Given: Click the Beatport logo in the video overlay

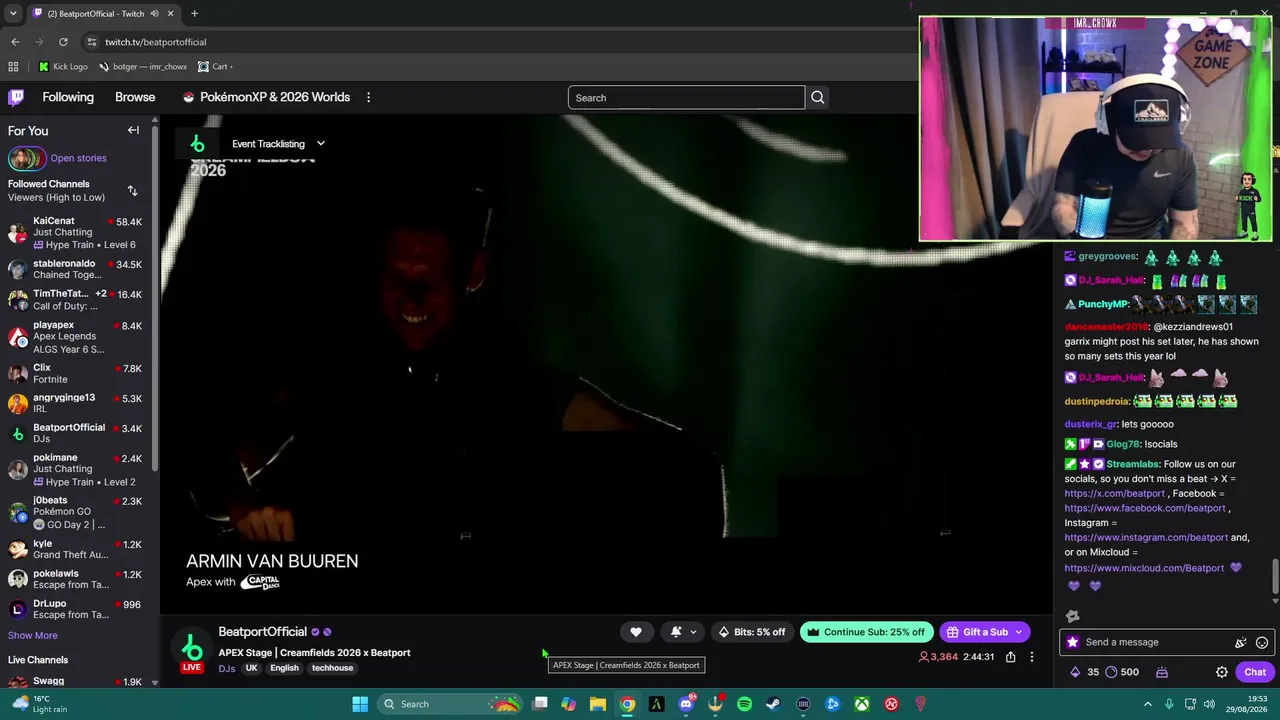Looking at the screenshot, I should (x=197, y=144).
